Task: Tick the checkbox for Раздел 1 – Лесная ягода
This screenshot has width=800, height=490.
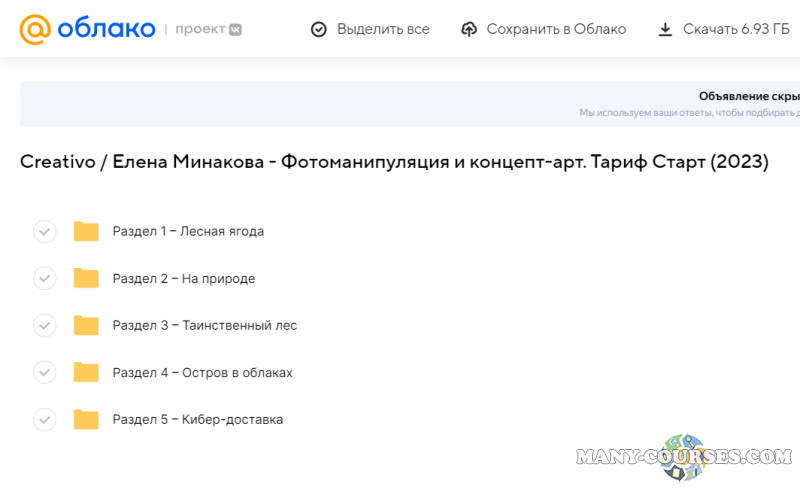Action: 45,232
